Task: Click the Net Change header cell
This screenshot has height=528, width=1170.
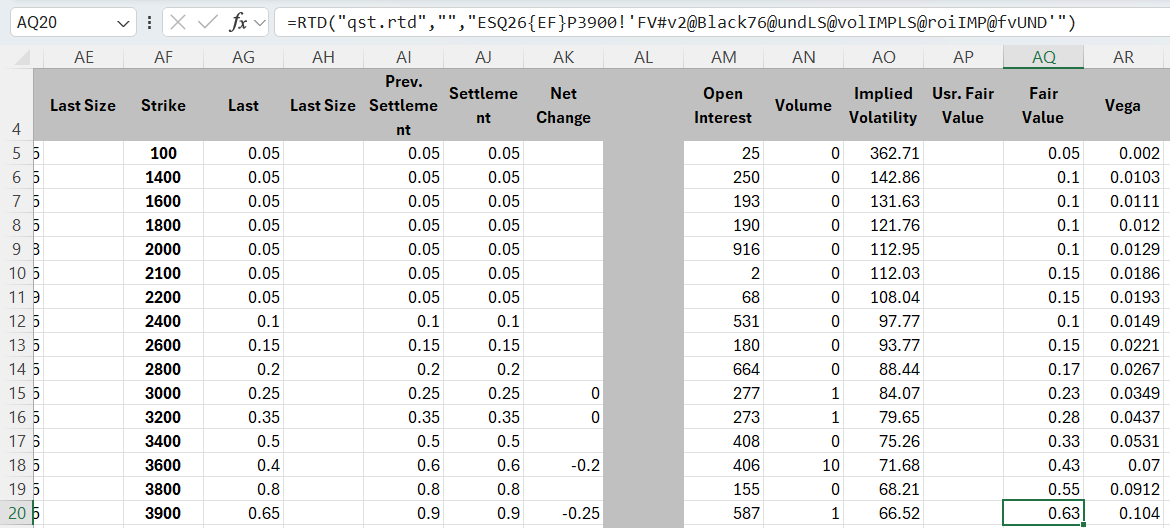Action: [563, 105]
